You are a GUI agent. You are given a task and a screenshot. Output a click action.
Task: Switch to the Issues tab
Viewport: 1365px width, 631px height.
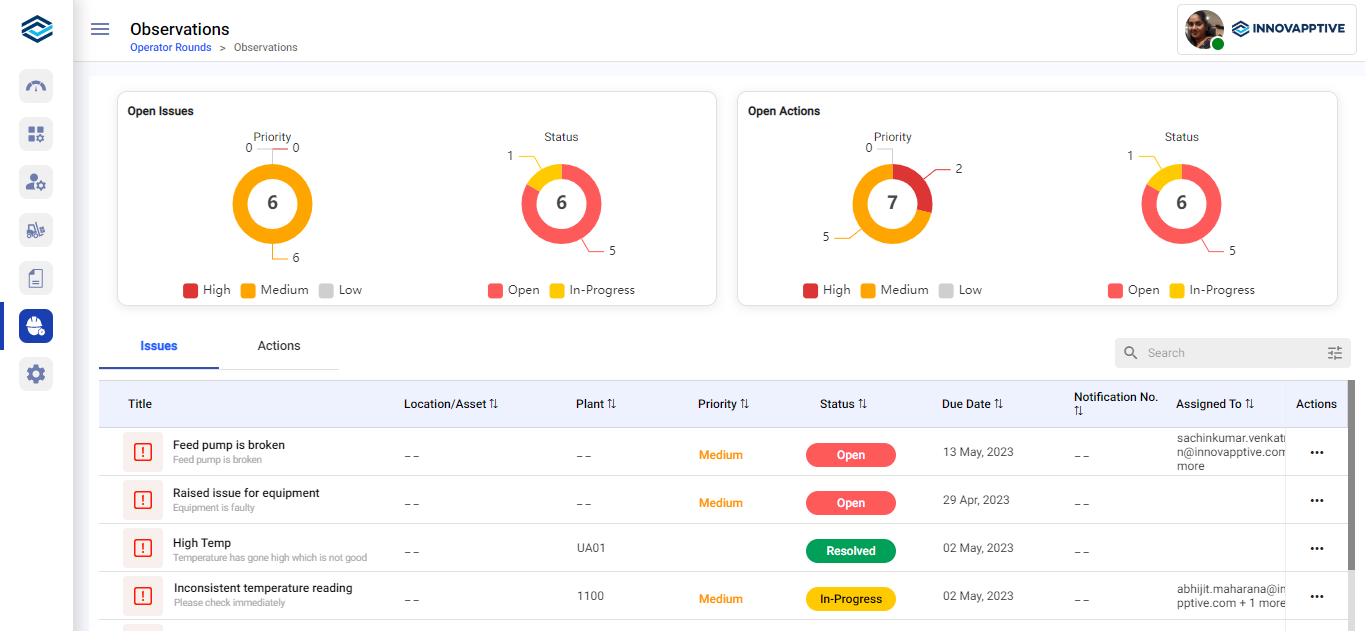pos(159,346)
